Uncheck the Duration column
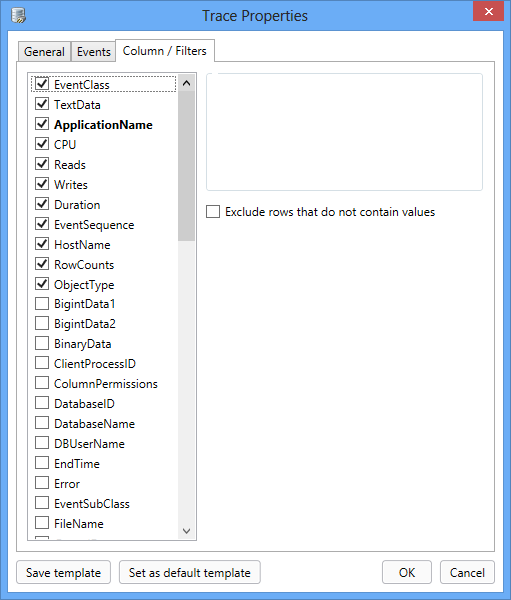 tap(42, 204)
